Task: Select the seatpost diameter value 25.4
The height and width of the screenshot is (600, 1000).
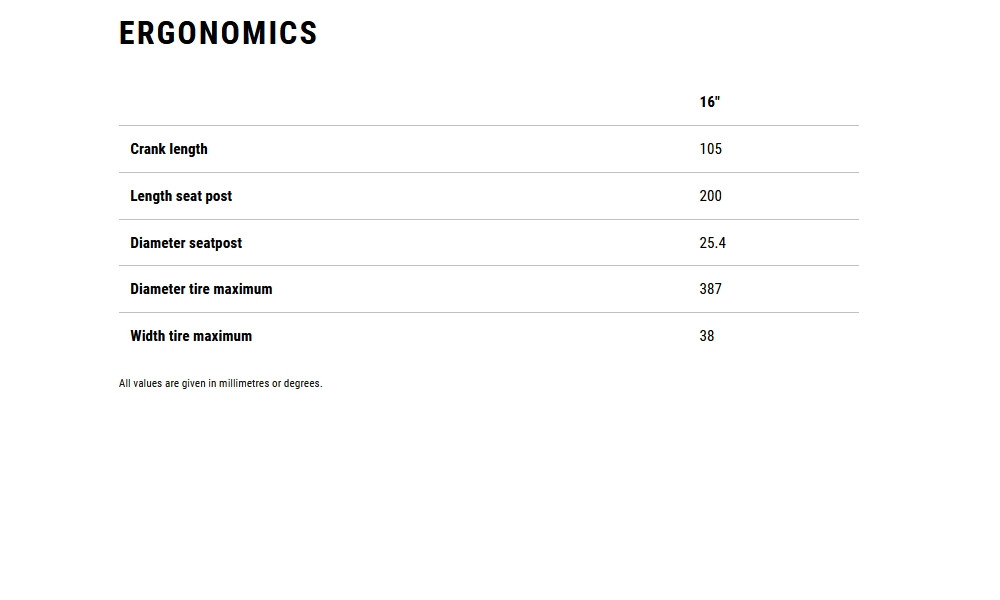Action: (x=712, y=243)
